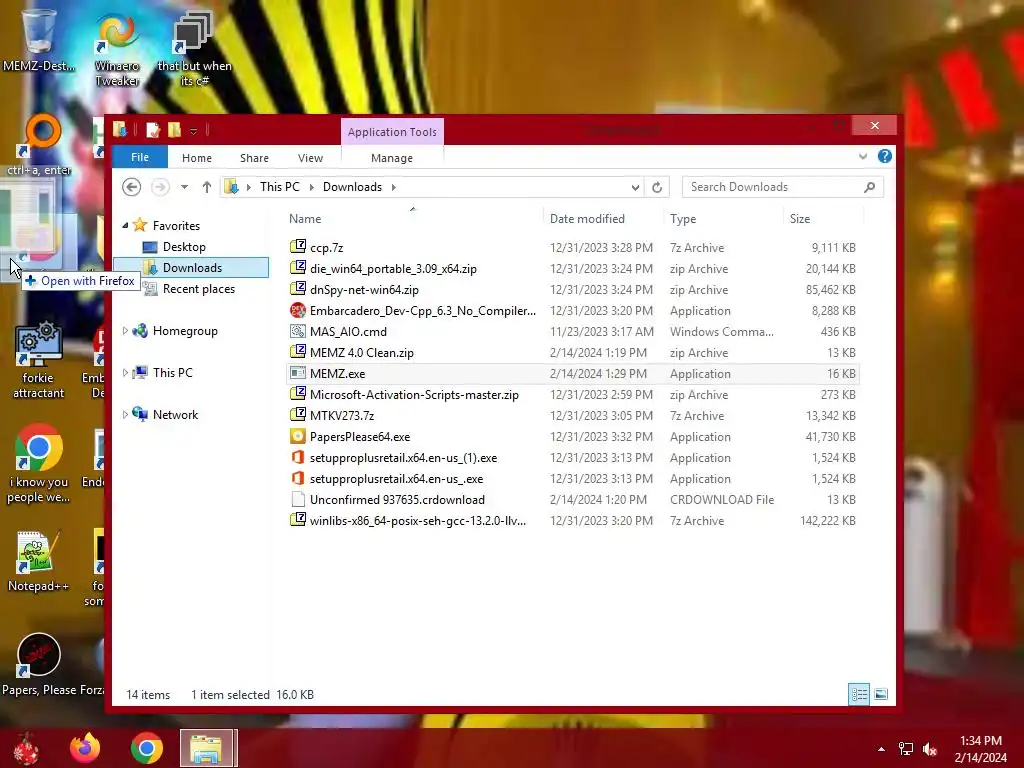Screen dimensions: 1024x768
Task: Click in the Search Downloads field
Action: [x=775, y=187]
